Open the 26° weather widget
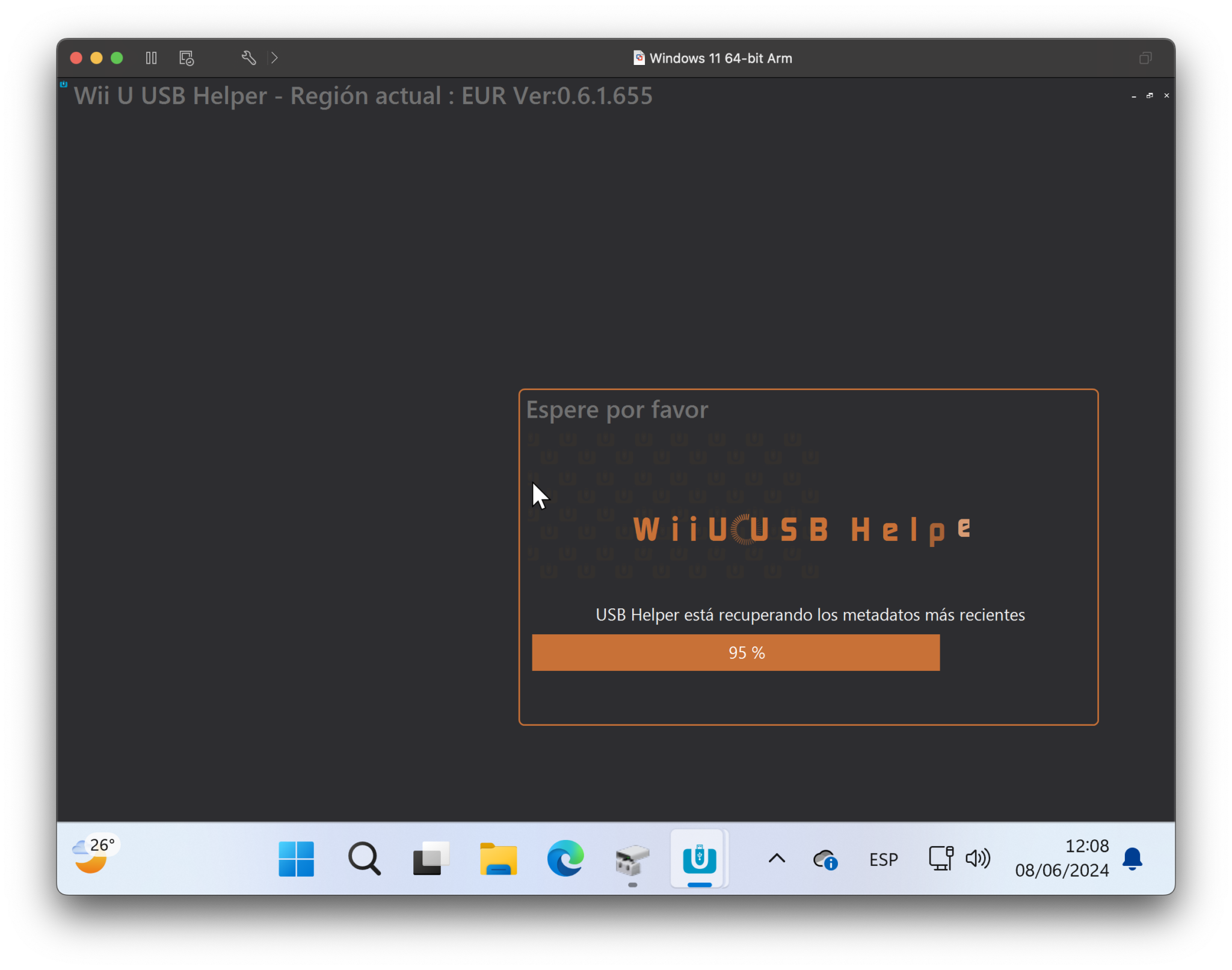 point(93,859)
